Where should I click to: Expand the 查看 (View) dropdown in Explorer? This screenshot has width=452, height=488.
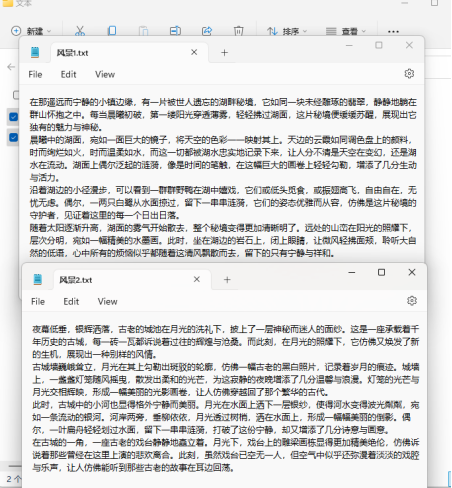point(346,31)
